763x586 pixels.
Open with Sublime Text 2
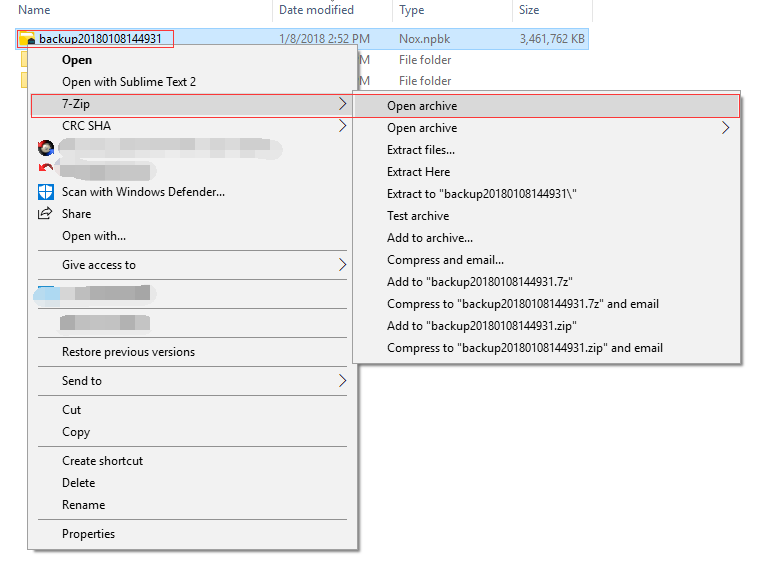pyautogui.click(x=129, y=82)
